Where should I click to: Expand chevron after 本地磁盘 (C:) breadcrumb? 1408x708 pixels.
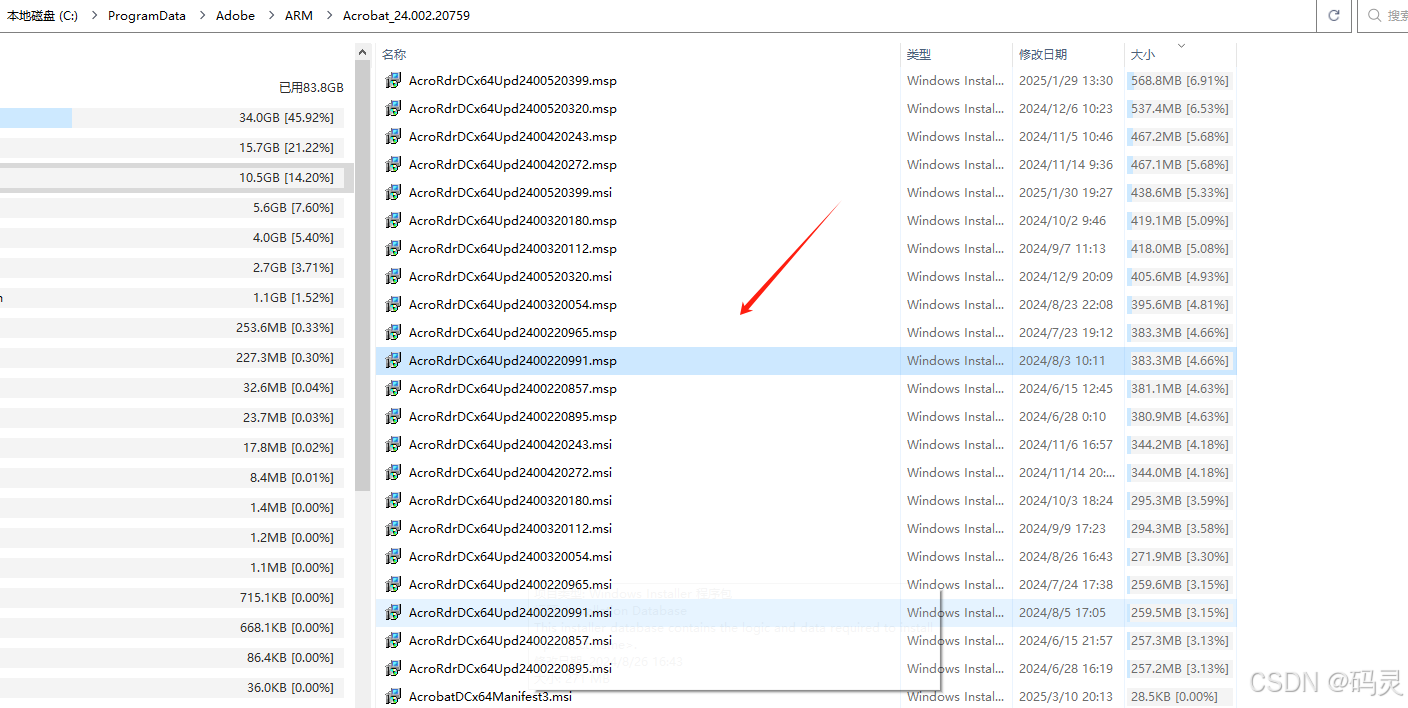(x=93, y=16)
